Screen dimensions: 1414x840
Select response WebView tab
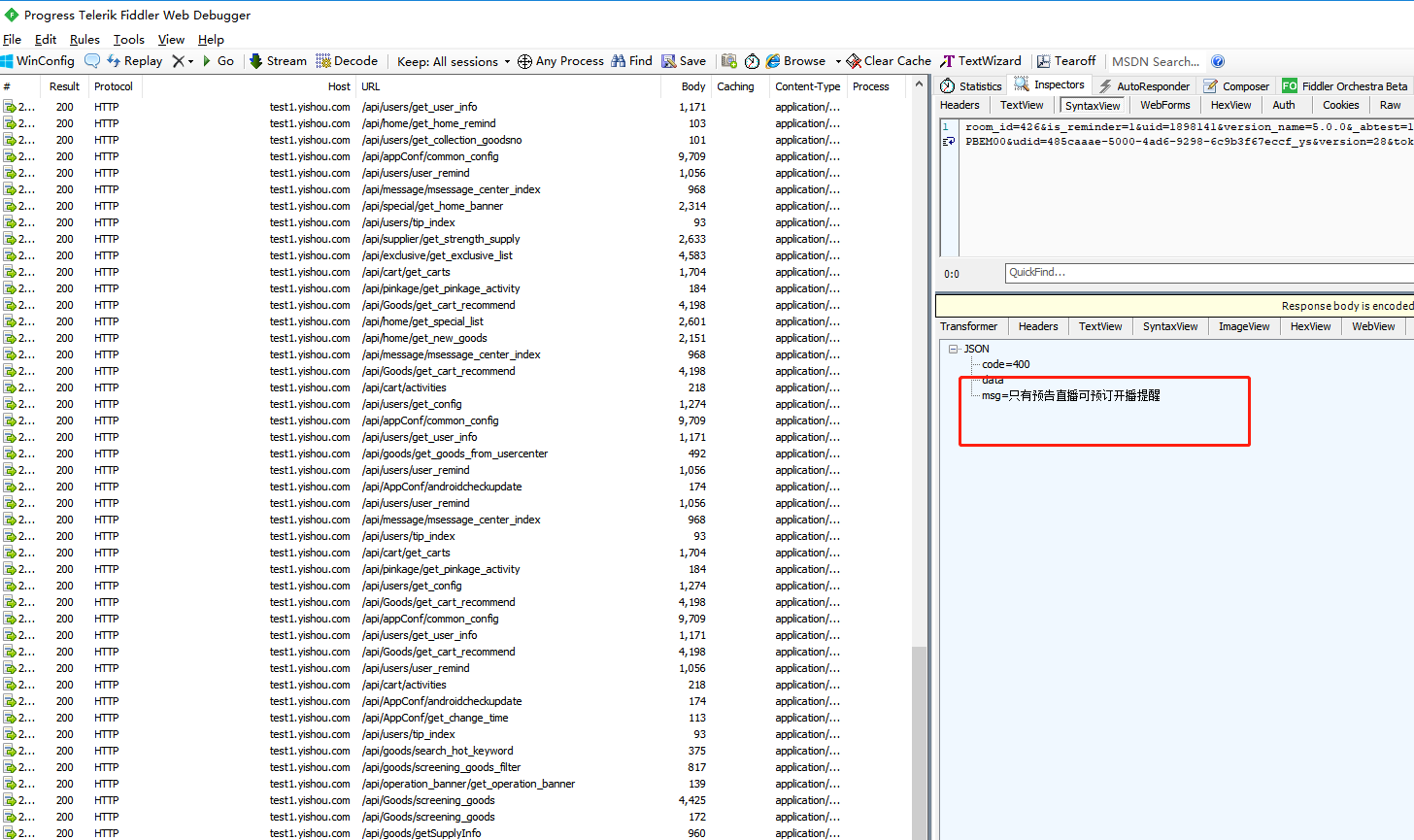(1373, 326)
